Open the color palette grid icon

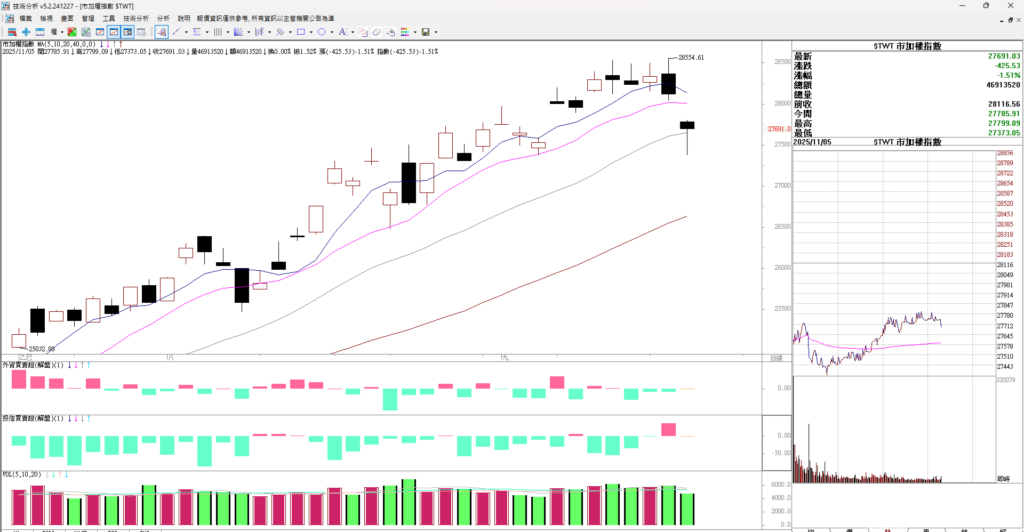pos(405,32)
